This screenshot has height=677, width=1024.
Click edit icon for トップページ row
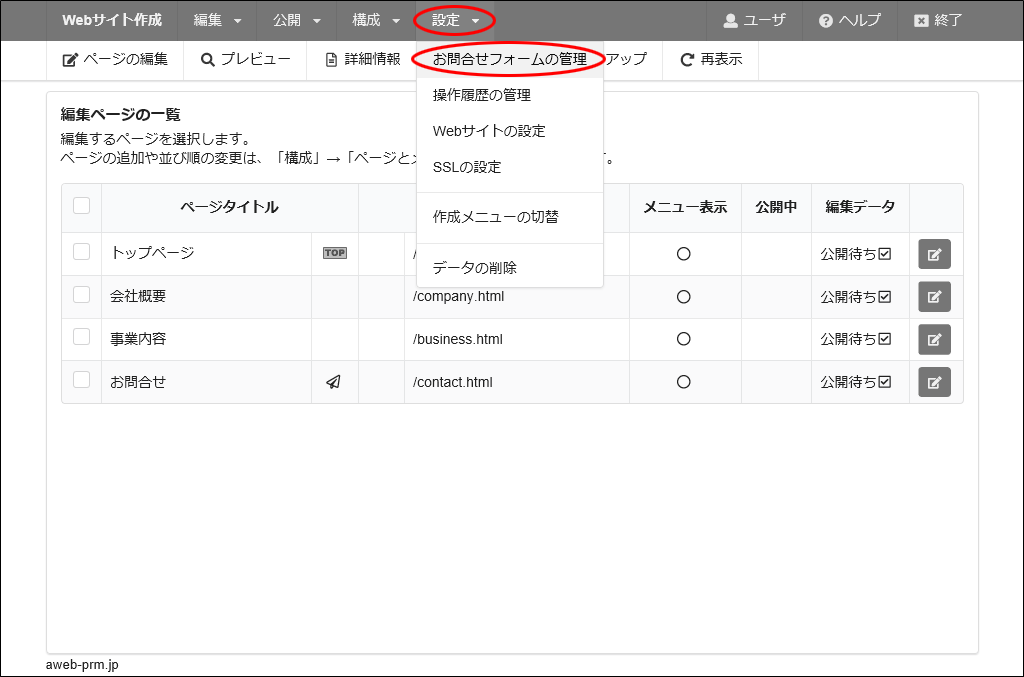934,254
